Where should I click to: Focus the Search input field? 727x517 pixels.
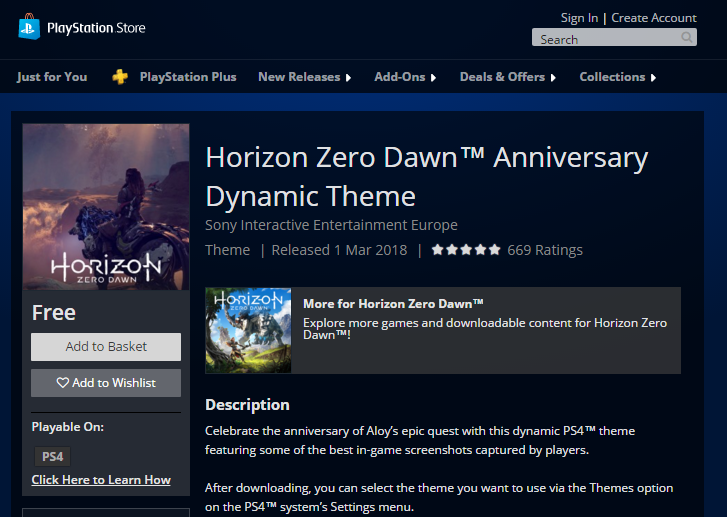click(x=614, y=38)
